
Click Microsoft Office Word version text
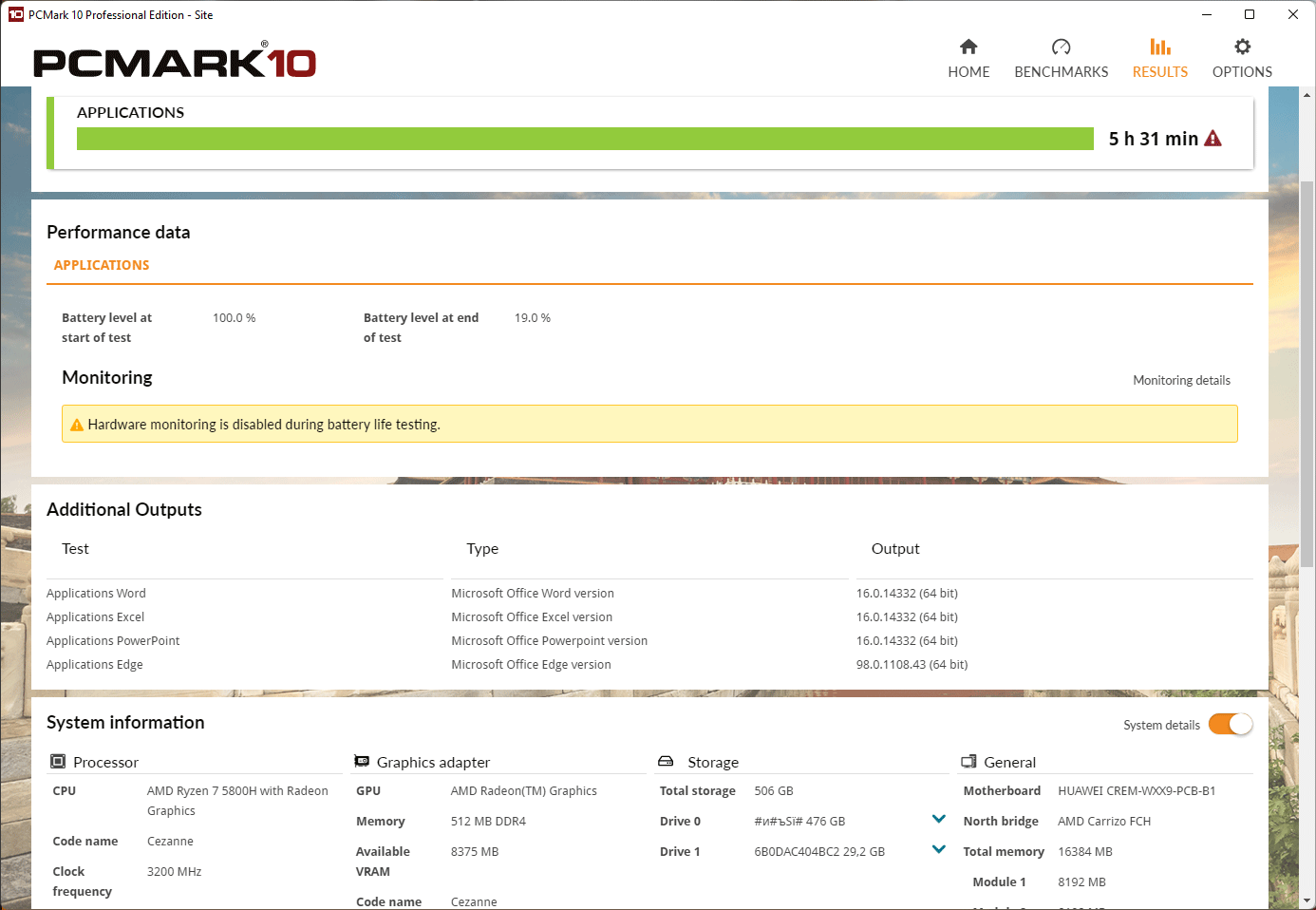click(533, 594)
